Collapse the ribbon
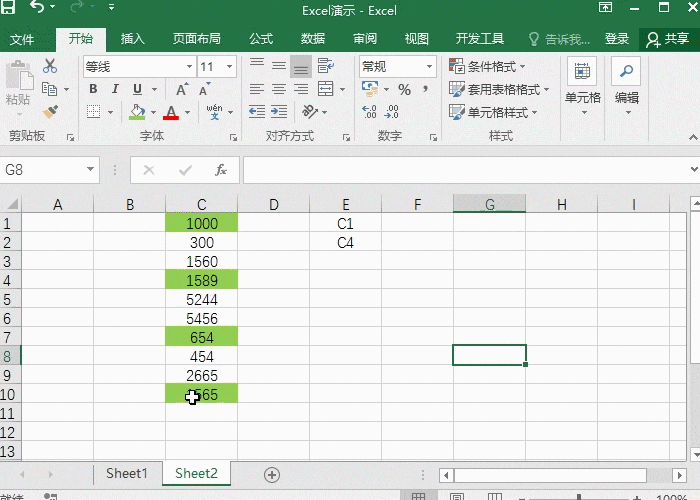 693,137
